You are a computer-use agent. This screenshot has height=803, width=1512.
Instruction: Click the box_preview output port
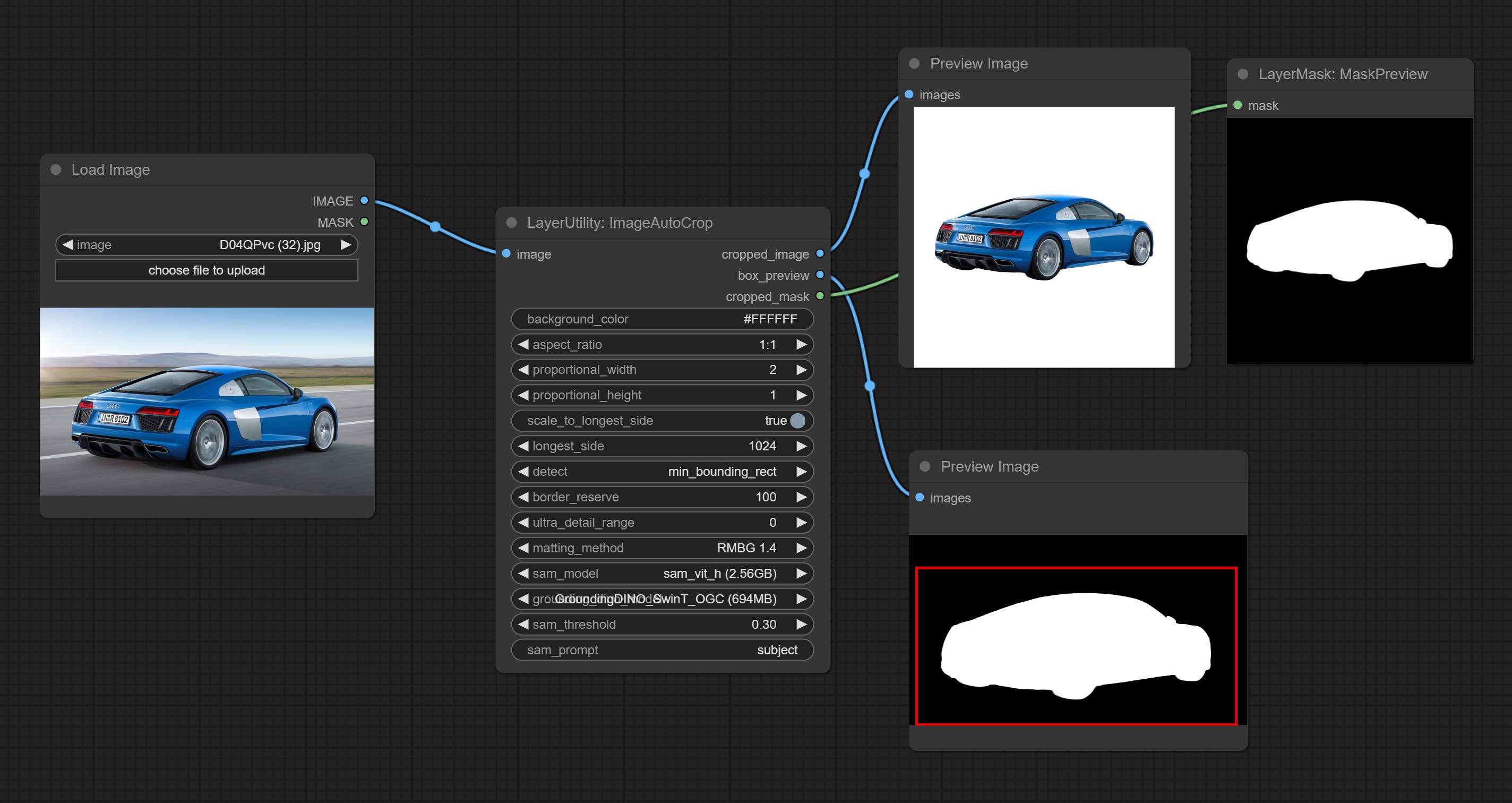tap(820, 275)
